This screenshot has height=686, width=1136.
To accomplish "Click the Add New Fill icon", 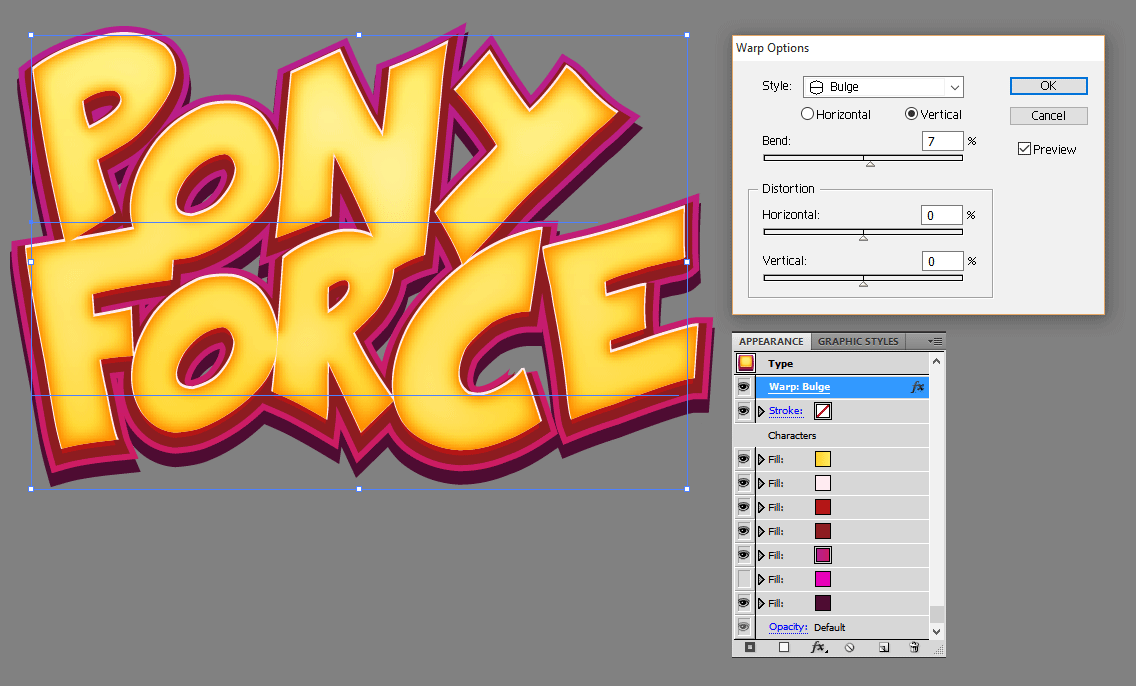I will click(784, 647).
